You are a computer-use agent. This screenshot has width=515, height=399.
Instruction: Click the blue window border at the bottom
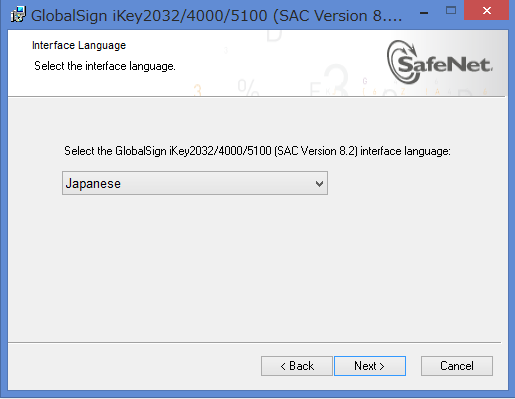(x=257, y=394)
